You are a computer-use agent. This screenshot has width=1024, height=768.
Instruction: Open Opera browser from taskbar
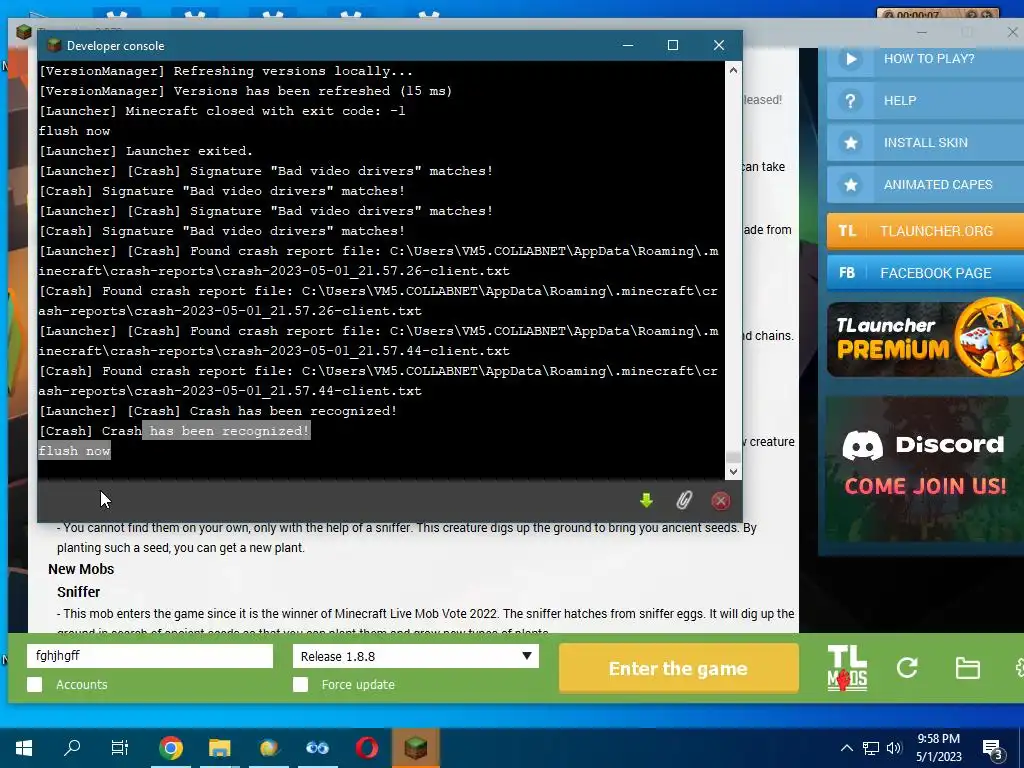[x=367, y=748]
